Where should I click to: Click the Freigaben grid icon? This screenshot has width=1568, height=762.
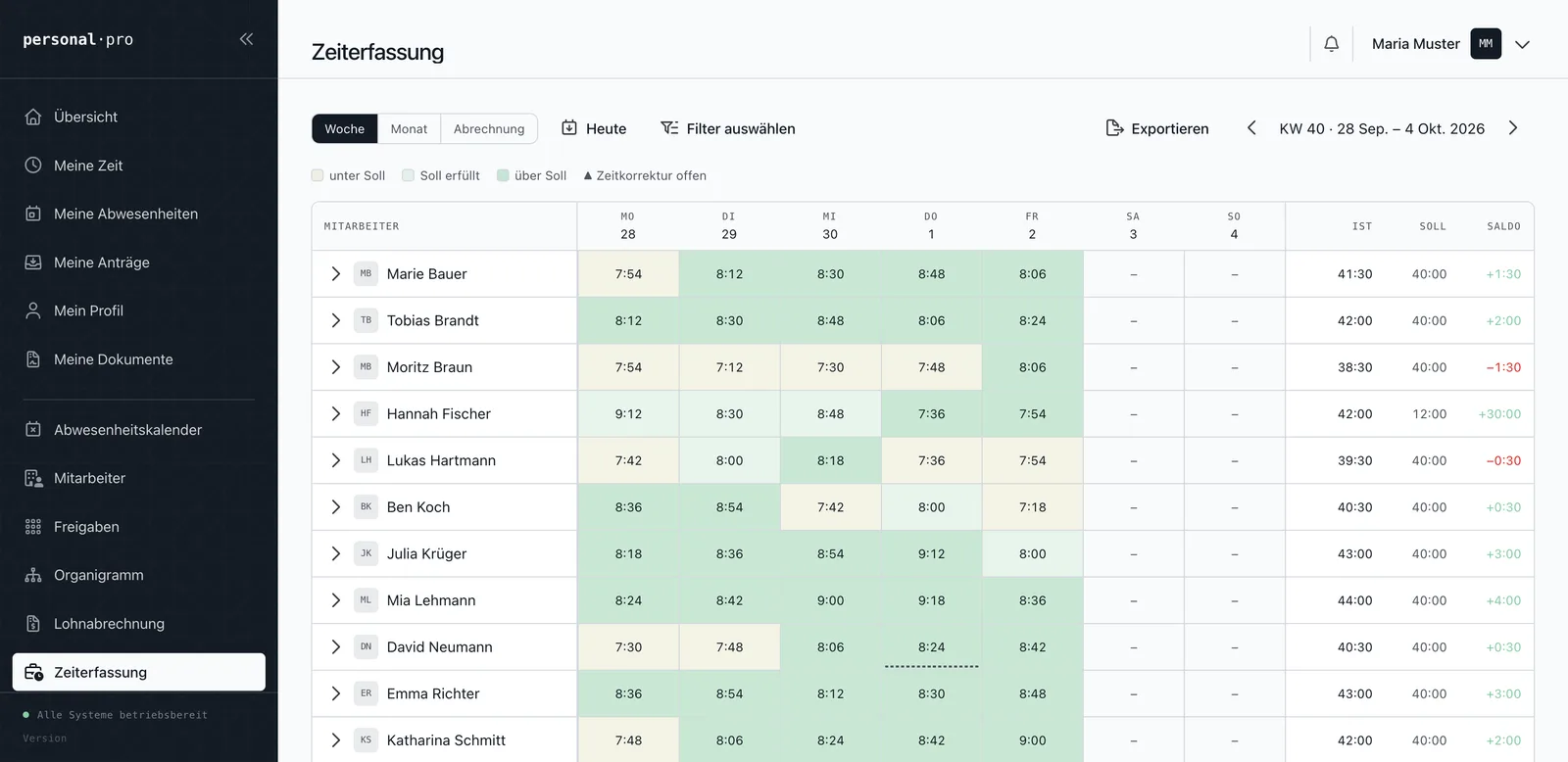[33, 527]
